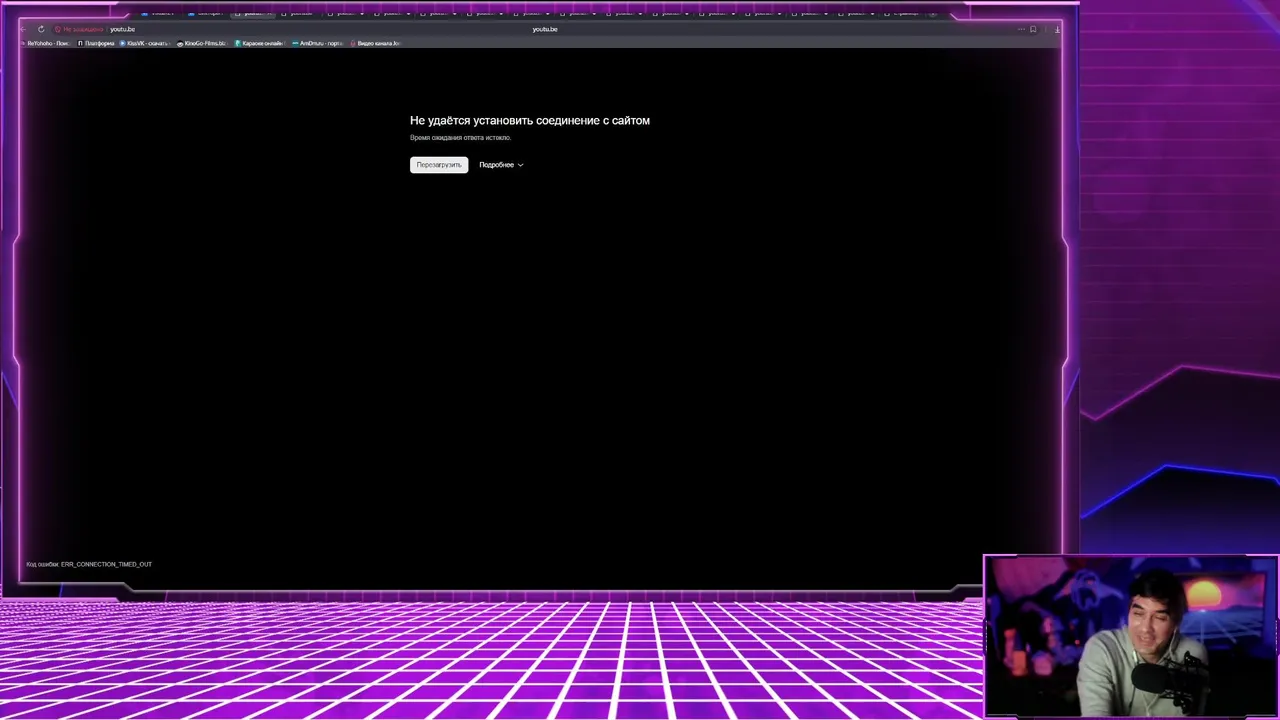Reload the page using the toolbar refresh icon
The height and width of the screenshot is (720, 1280).
(x=41, y=29)
